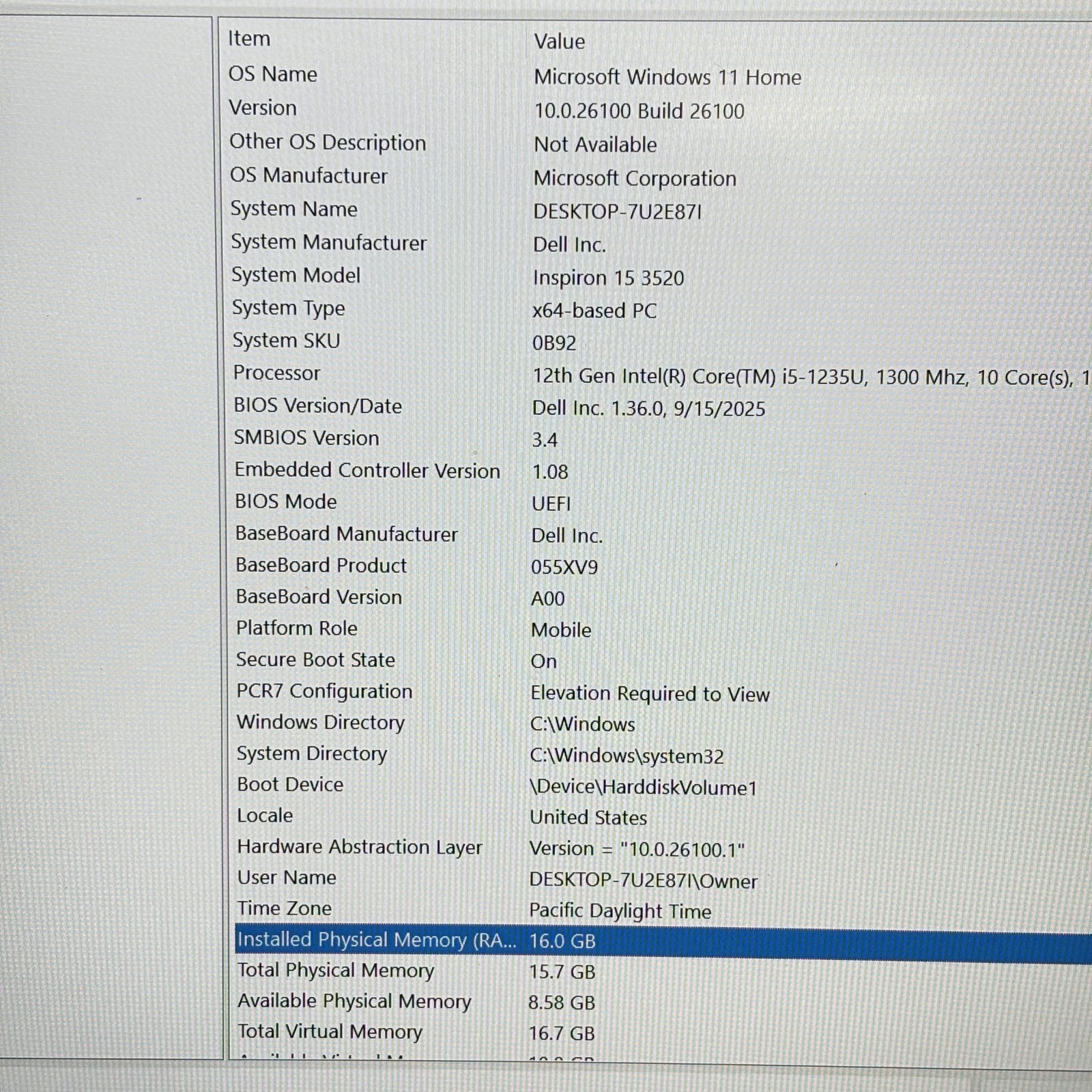Select the System Type row label
The image size is (1092, 1092).
(288, 308)
